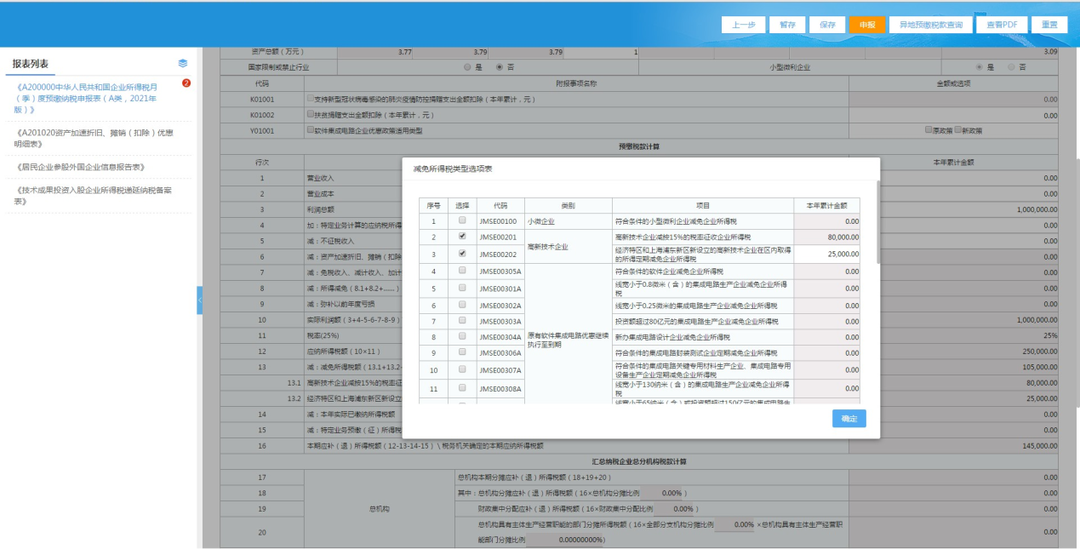
Task: Tick the checkbox for code JMSE00305A
Action: pyautogui.click(x=462, y=271)
